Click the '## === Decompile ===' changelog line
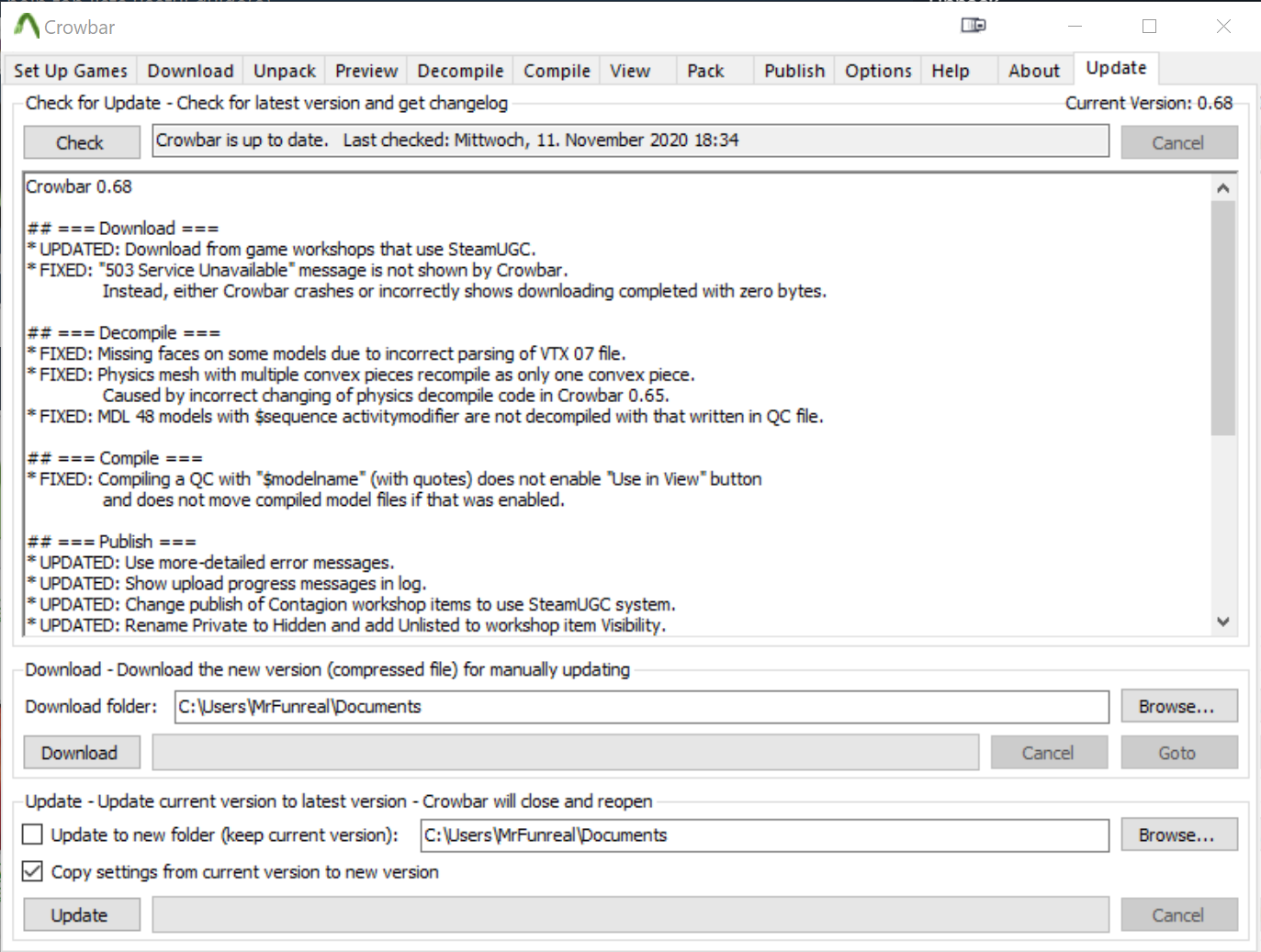This screenshot has height=952, width=1261. click(124, 333)
